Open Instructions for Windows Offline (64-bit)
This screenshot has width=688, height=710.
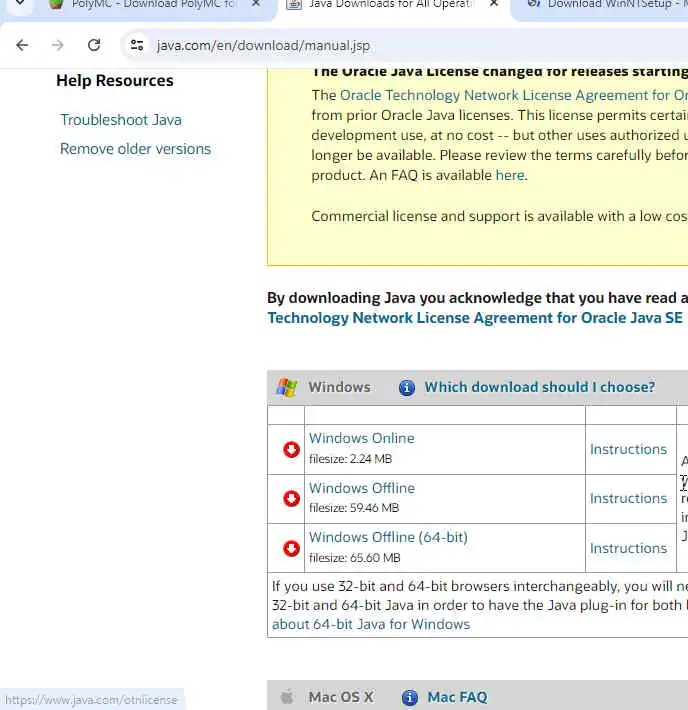[x=628, y=548]
